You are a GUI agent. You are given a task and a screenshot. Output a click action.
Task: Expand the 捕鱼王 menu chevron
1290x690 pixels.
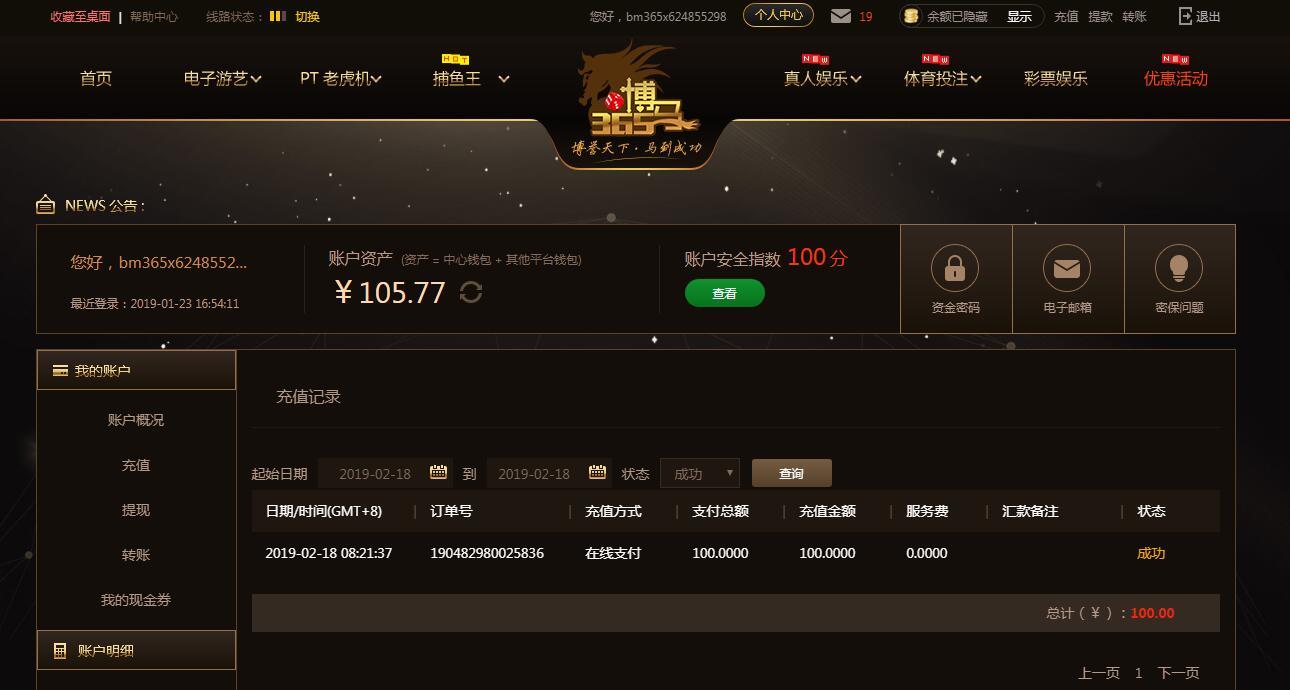[x=504, y=79]
